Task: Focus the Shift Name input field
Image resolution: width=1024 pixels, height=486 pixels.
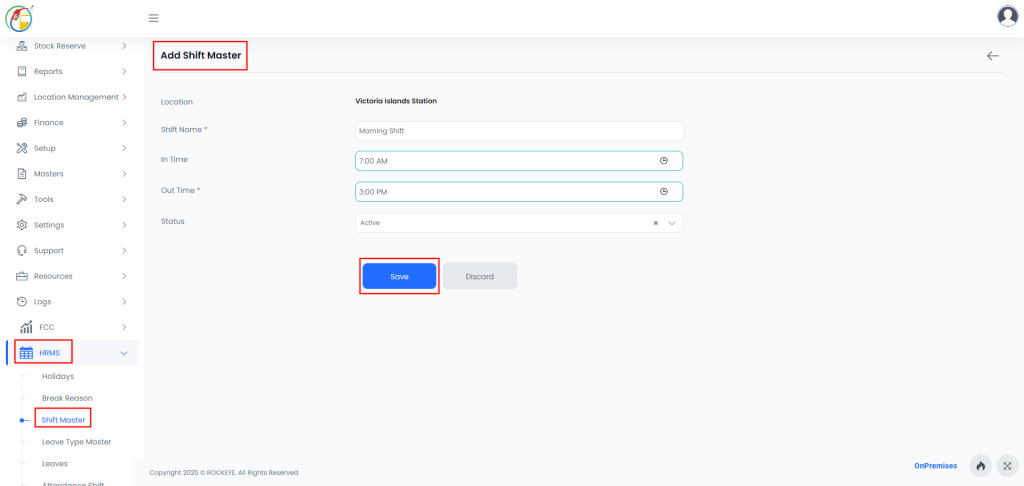Action: tap(520, 131)
